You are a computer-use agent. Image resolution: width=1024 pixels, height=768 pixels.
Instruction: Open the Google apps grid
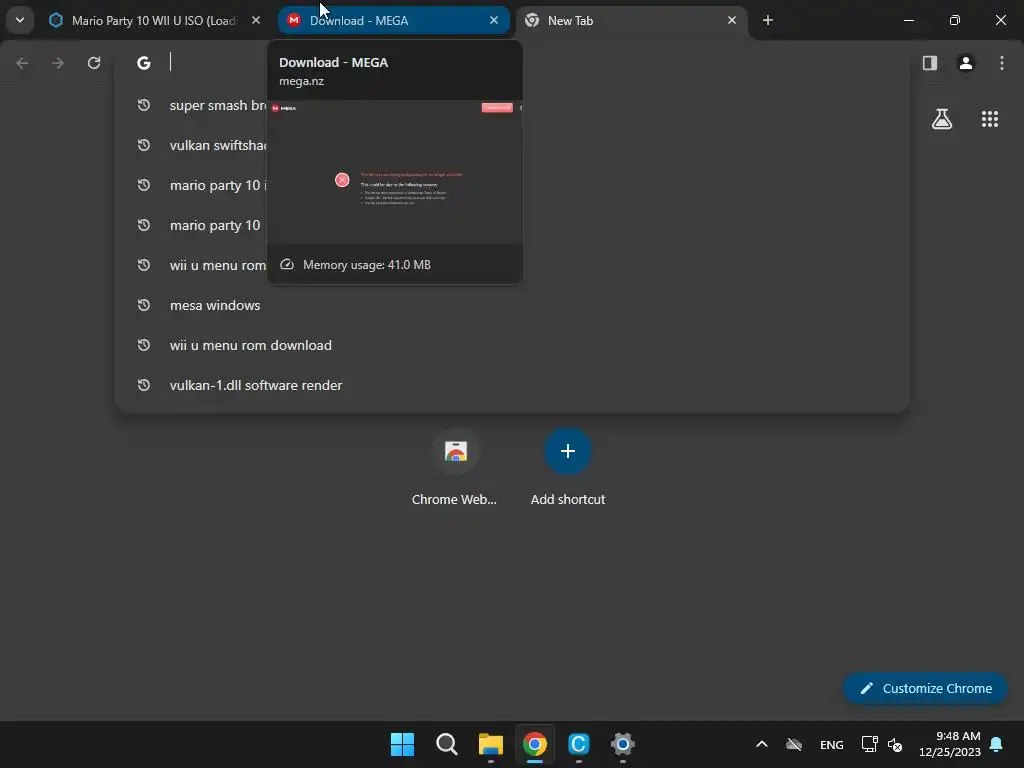tap(990, 119)
